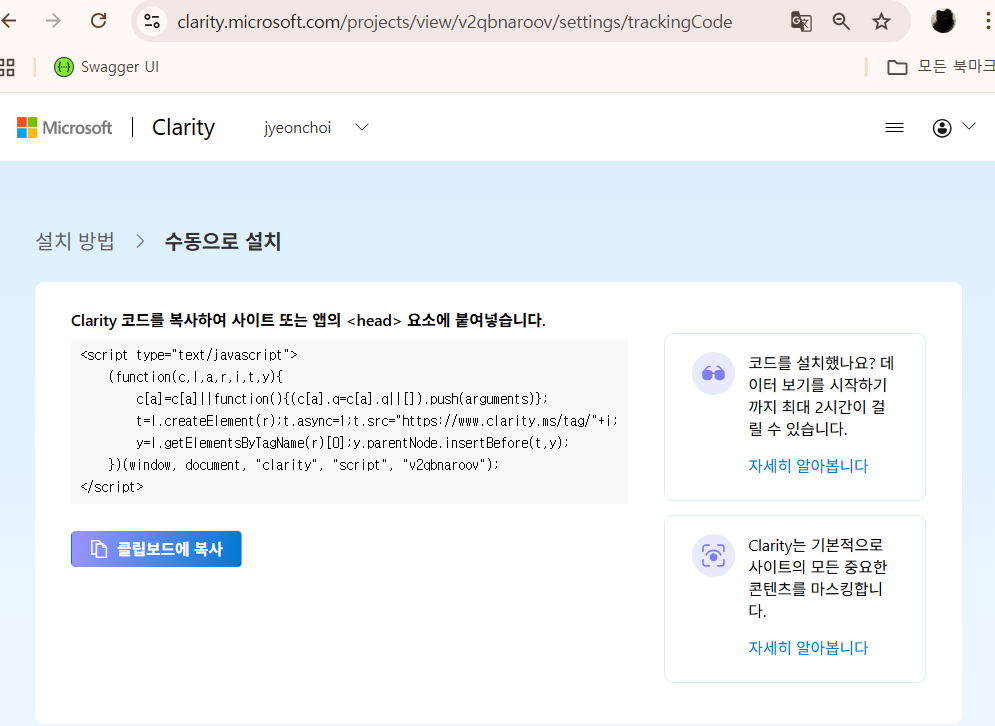The width and height of the screenshot is (995, 726).
Task: Expand the chevron next to jyeonchoi
Action: (x=362, y=127)
